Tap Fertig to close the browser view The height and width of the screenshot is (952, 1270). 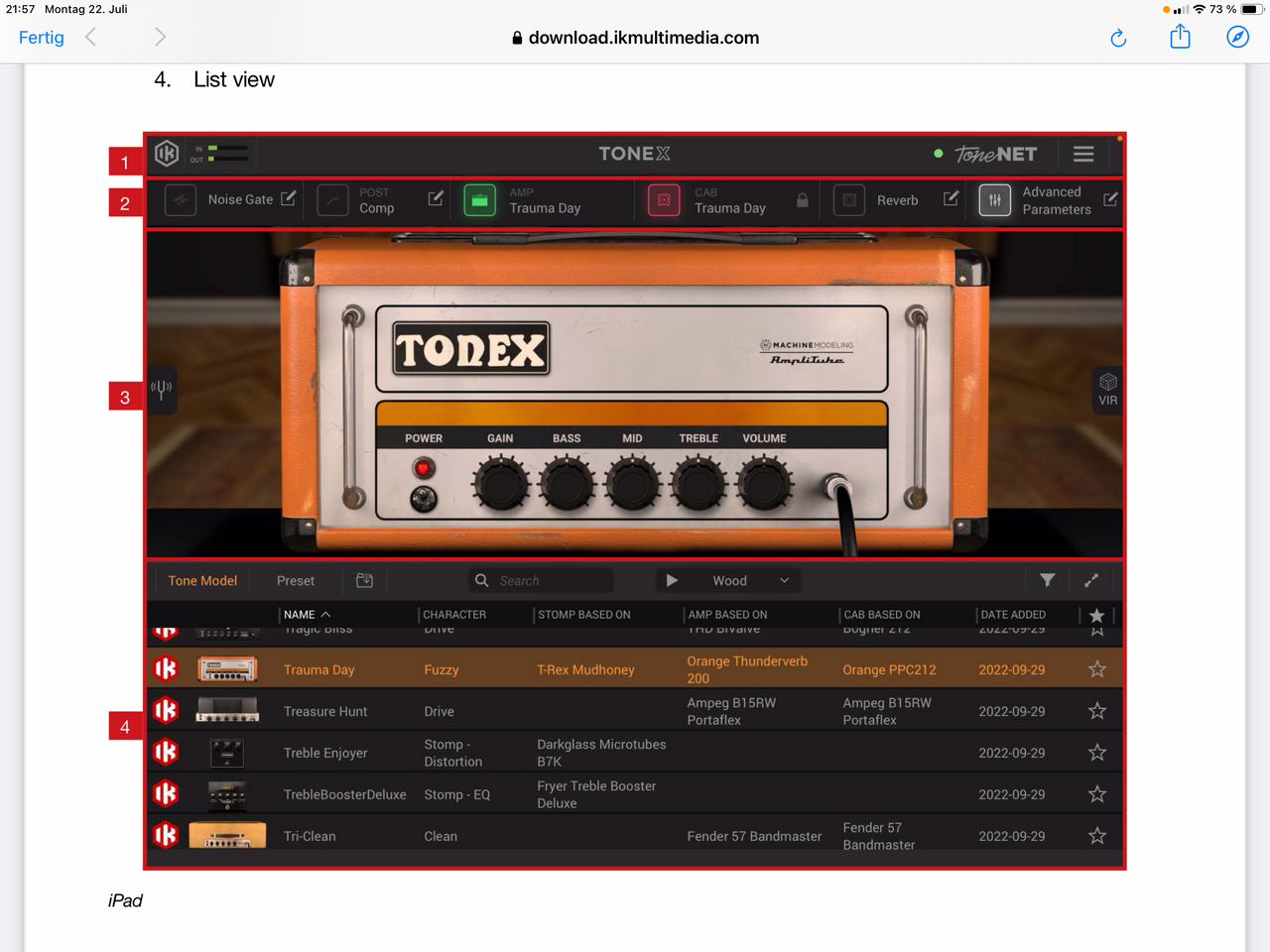42,38
